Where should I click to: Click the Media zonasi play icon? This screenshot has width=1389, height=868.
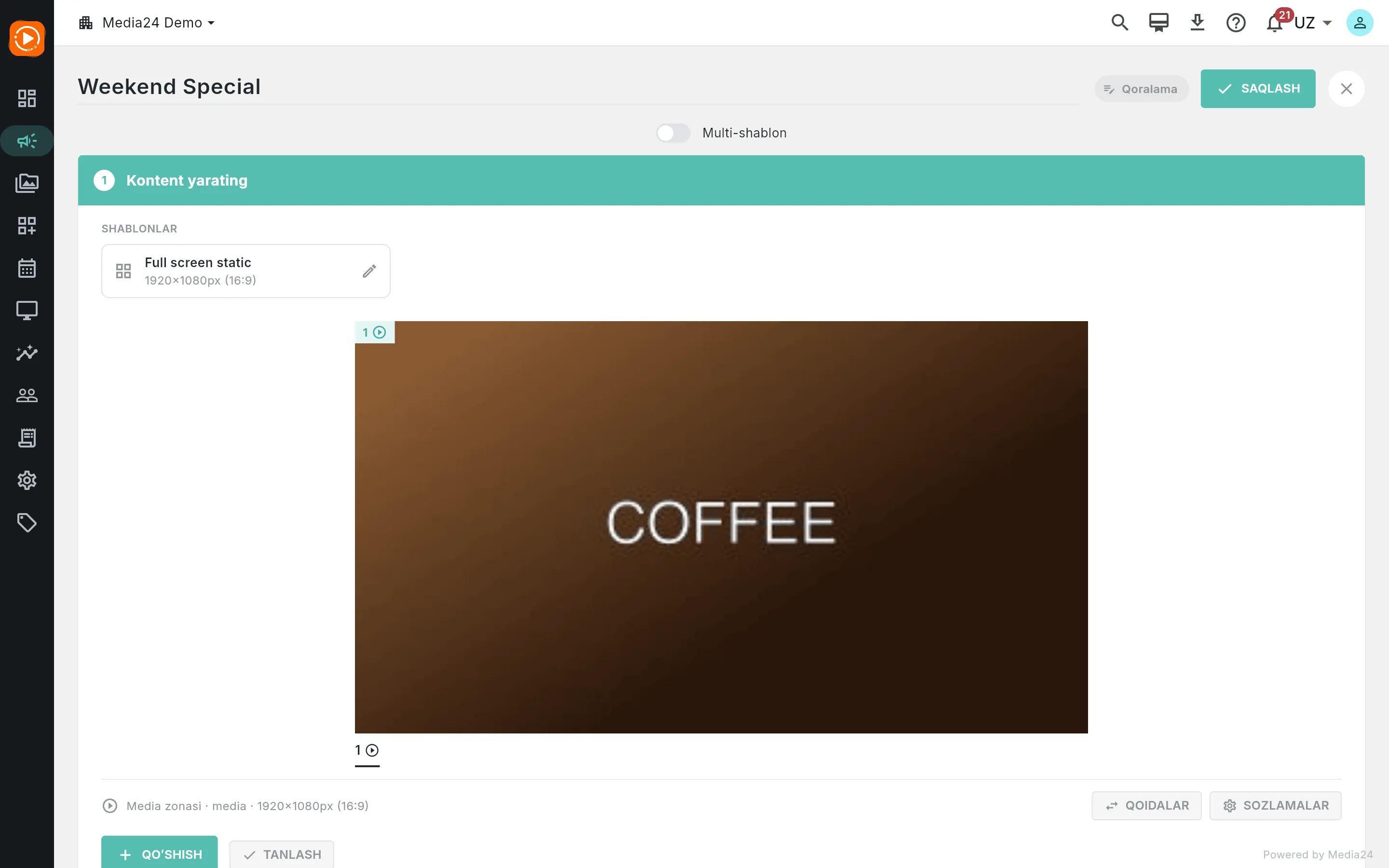tap(109, 806)
